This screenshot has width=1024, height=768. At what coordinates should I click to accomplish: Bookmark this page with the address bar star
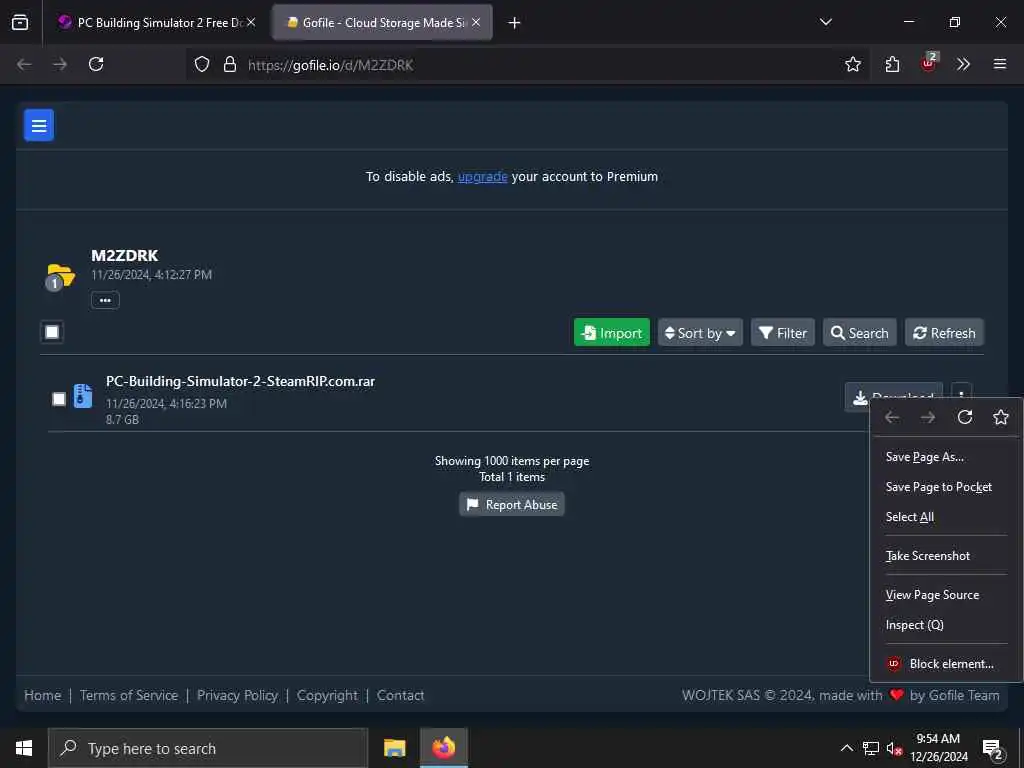coord(852,64)
